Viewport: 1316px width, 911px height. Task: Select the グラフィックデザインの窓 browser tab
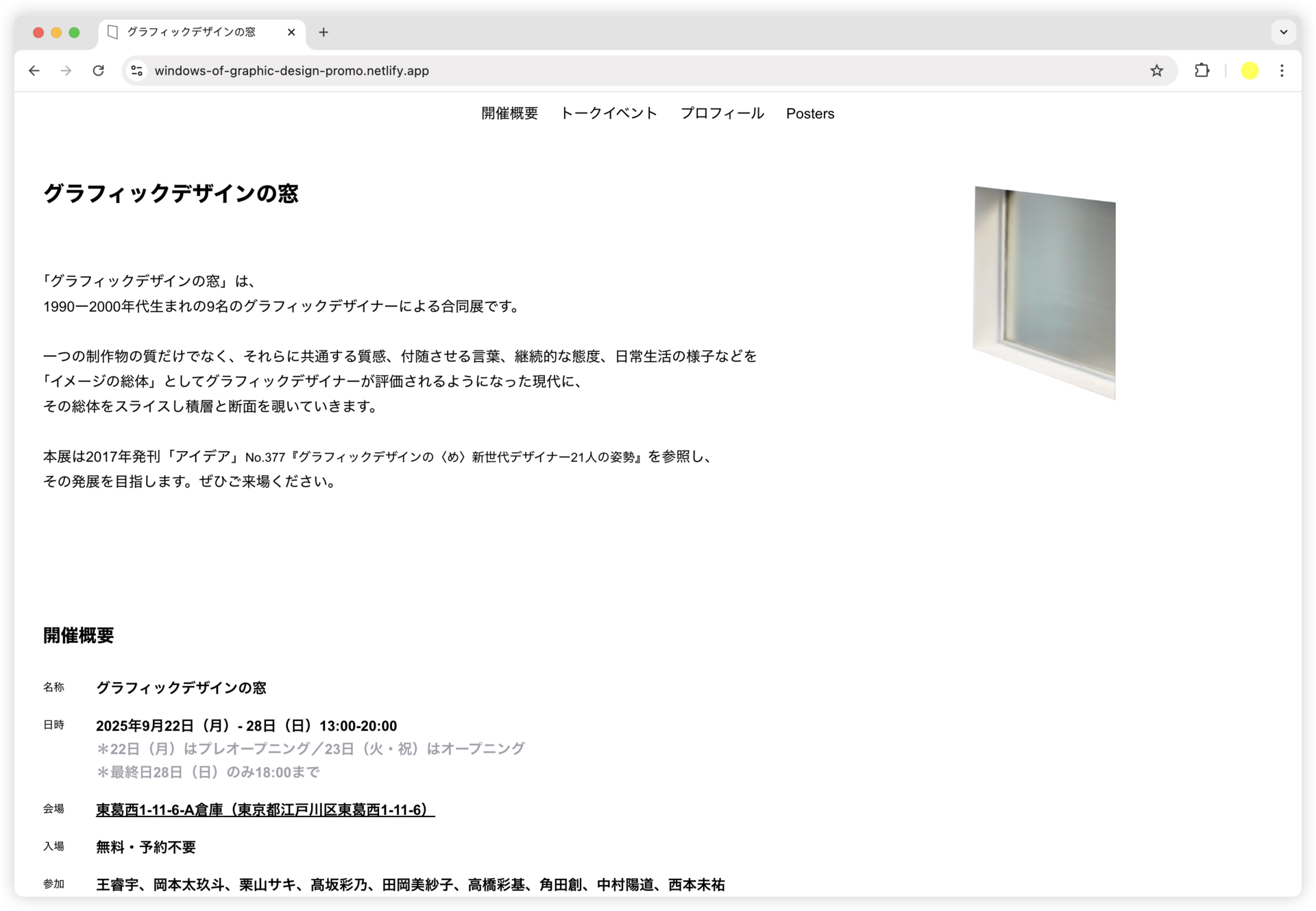pyautogui.click(x=202, y=32)
